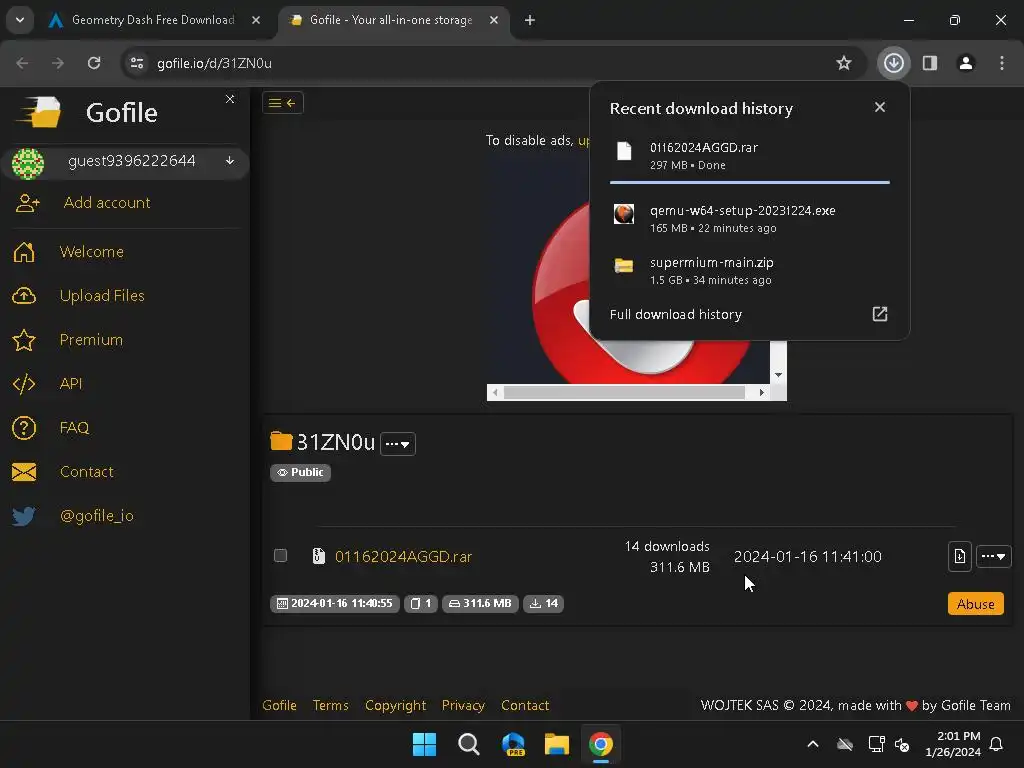The image size is (1024, 768).
Task: Click the Public visibility badge
Action: click(x=300, y=472)
